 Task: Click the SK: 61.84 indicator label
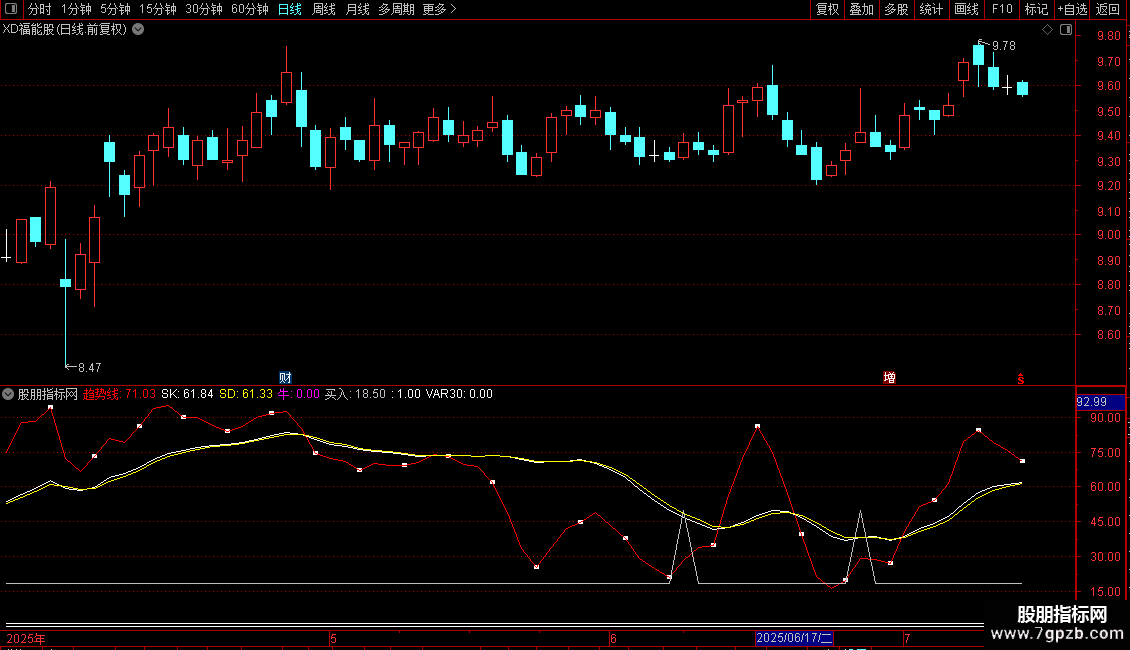(x=187, y=394)
